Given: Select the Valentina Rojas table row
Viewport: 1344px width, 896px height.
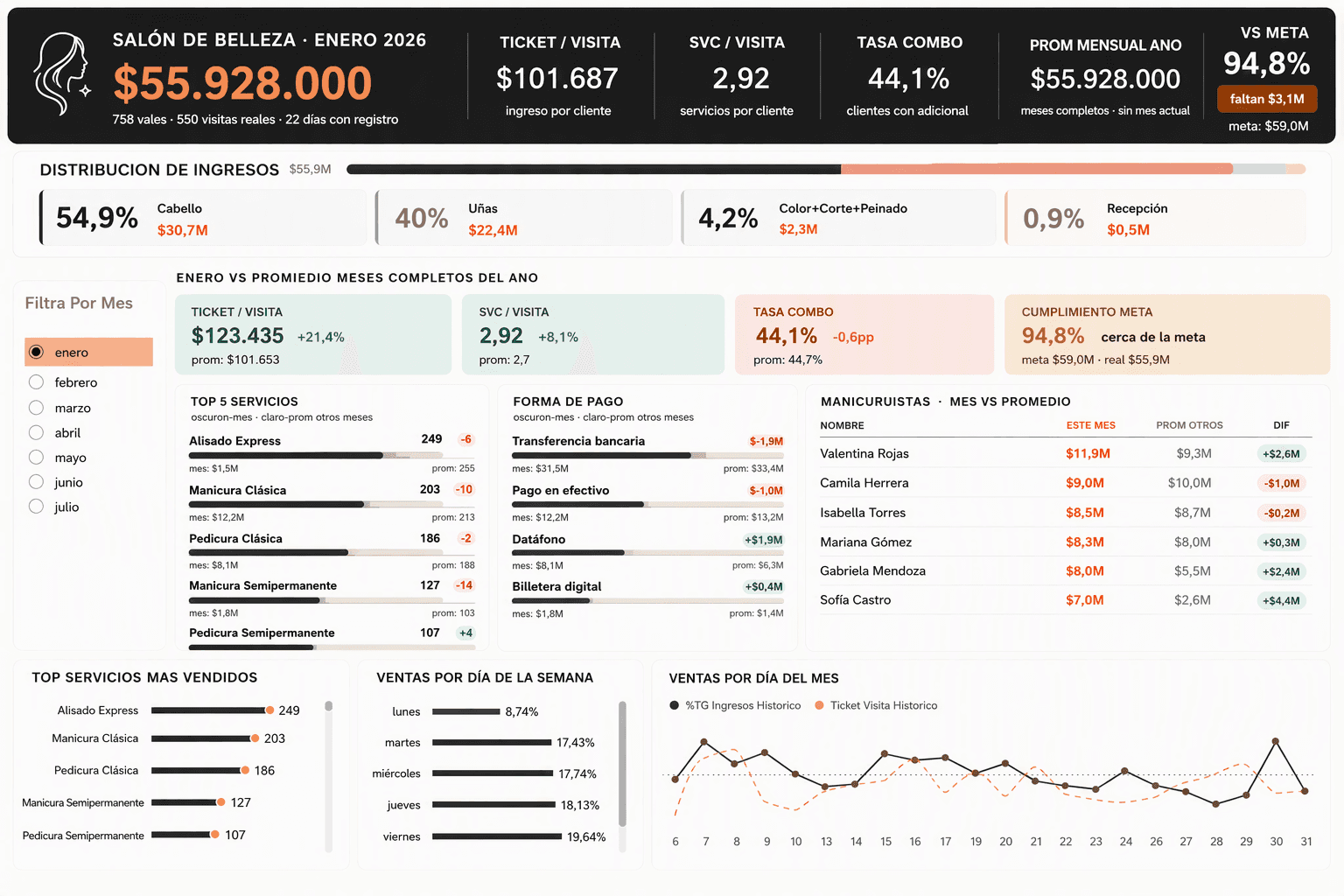Looking at the screenshot, I should [x=1066, y=453].
